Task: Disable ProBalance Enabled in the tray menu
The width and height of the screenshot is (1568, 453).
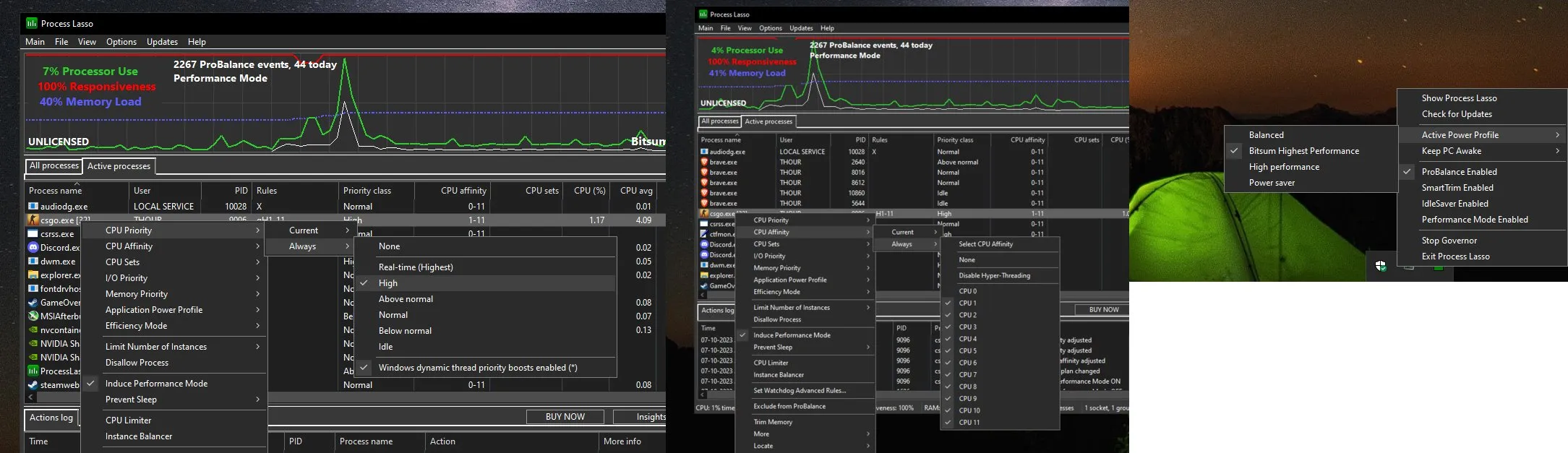Action: (1482, 172)
